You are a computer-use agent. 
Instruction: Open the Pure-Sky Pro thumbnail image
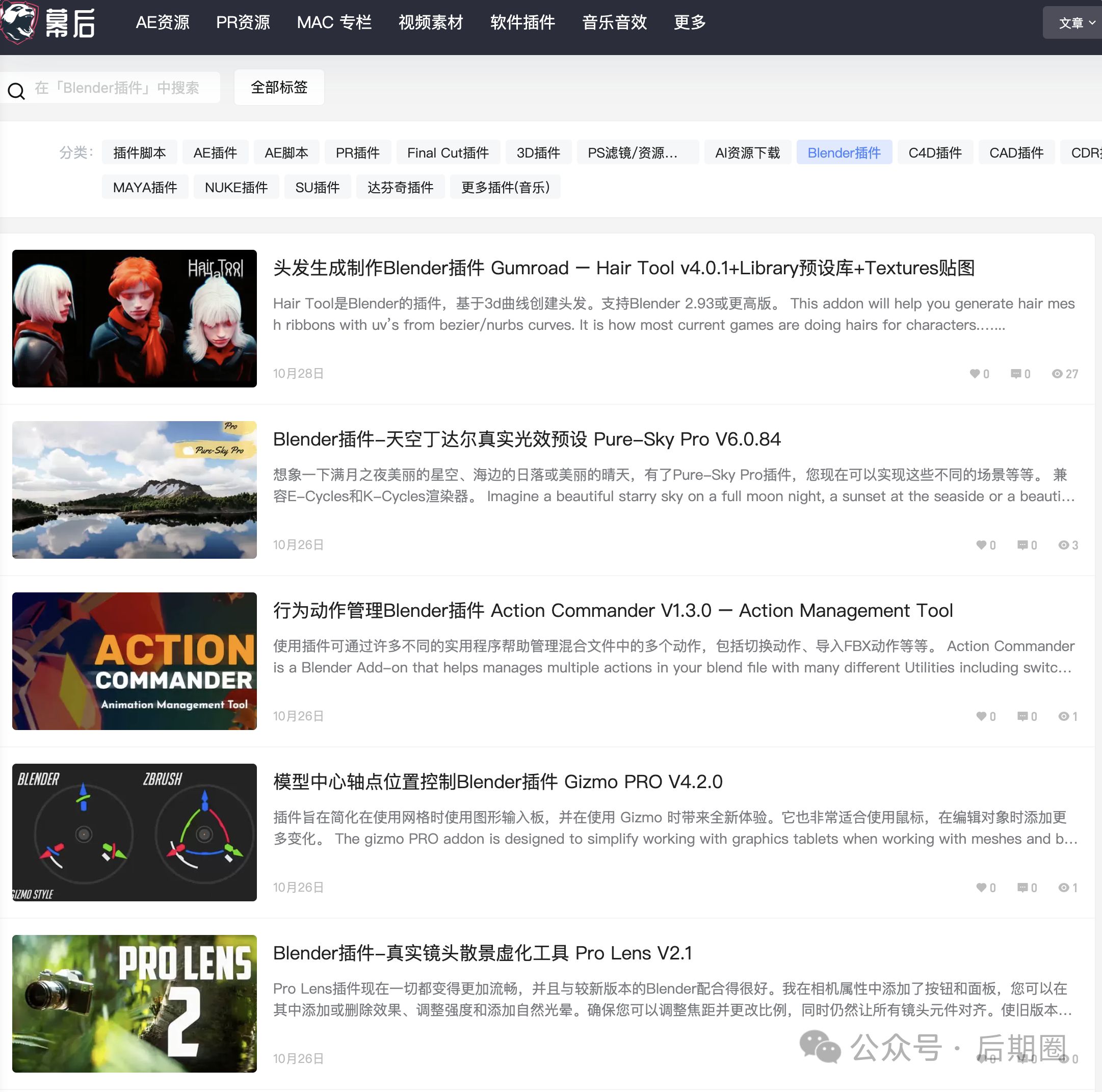pos(135,489)
